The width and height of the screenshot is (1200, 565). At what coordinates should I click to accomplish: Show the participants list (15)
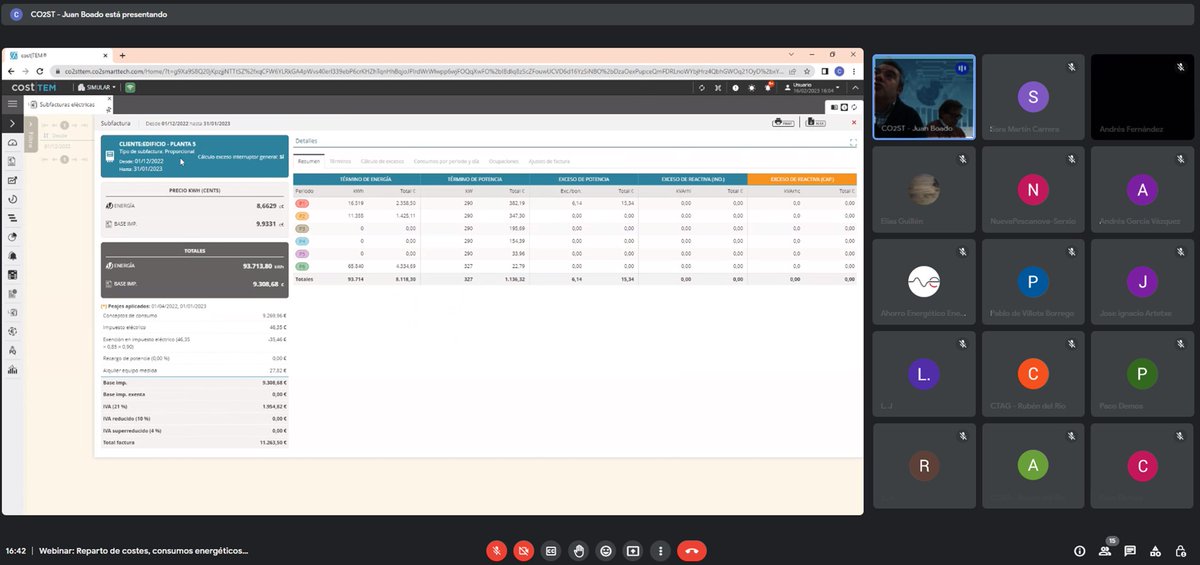coord(1105,550)
